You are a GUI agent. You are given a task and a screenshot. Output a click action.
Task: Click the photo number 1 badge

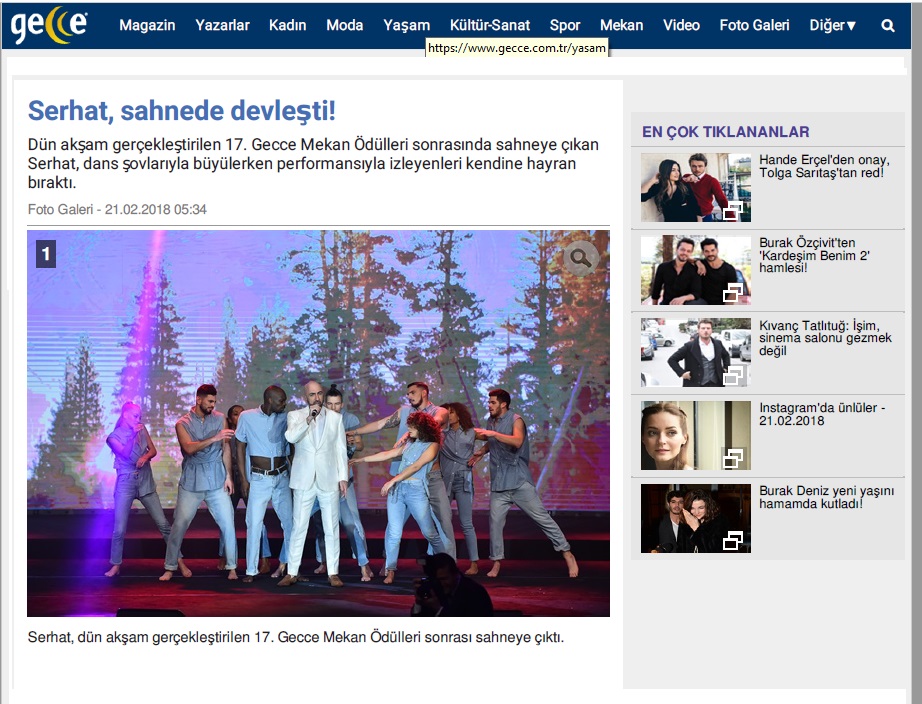pyautogui.click(x=46, y=254)
